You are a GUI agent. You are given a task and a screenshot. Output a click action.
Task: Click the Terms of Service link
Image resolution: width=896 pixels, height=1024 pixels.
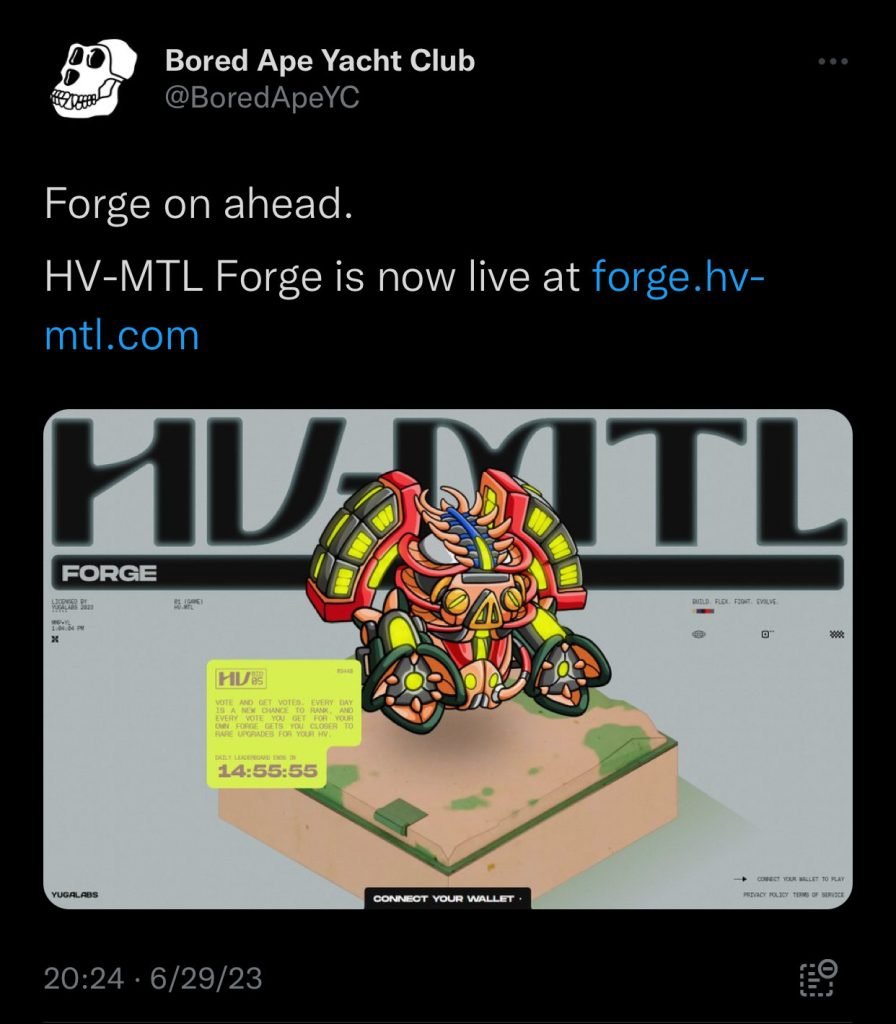point(818,895)
